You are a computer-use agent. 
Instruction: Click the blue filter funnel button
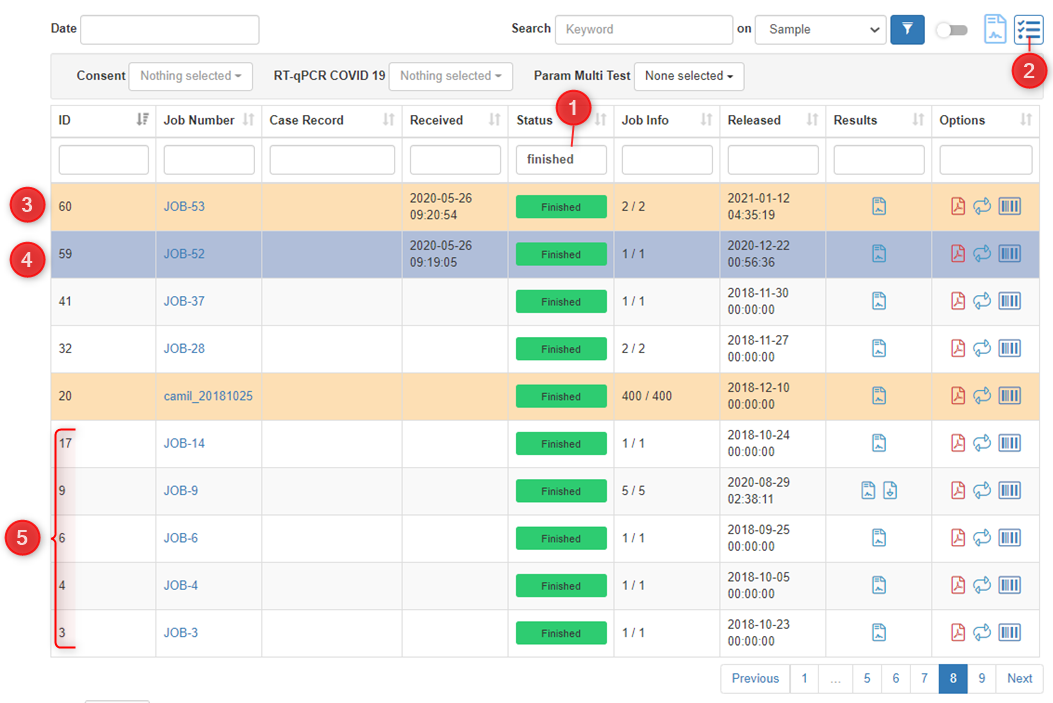pos(907,30)
